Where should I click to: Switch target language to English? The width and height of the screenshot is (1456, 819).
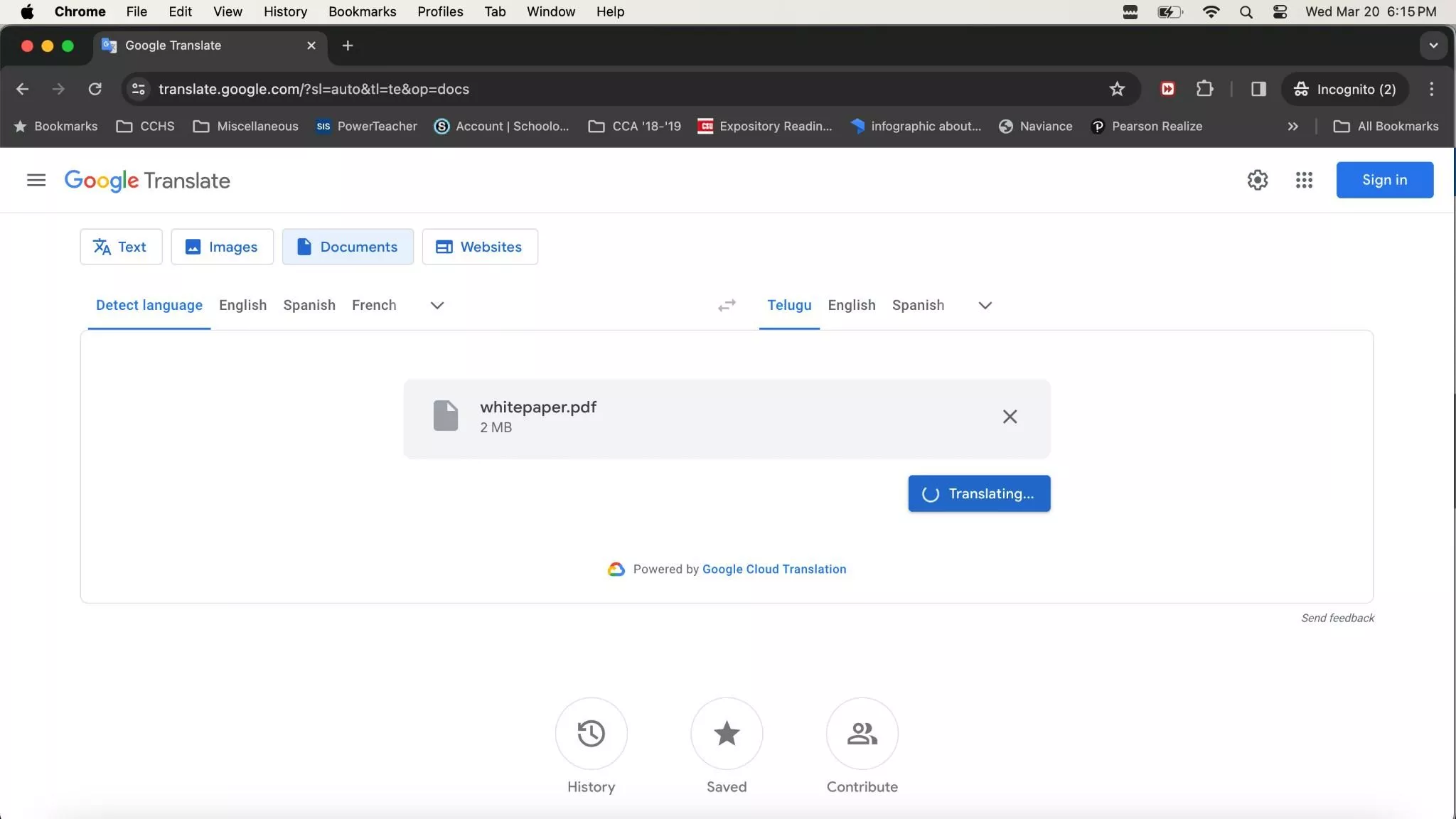[x=851, y=305]
